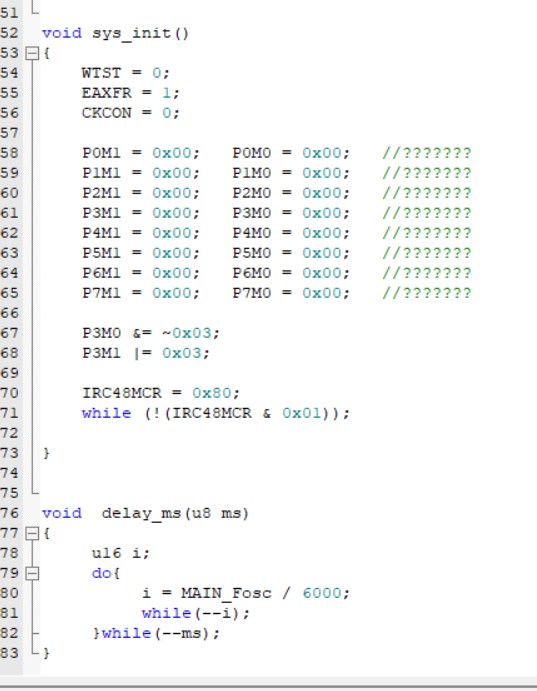Click line number 70 in the gutter

click(x=9, y=393)
